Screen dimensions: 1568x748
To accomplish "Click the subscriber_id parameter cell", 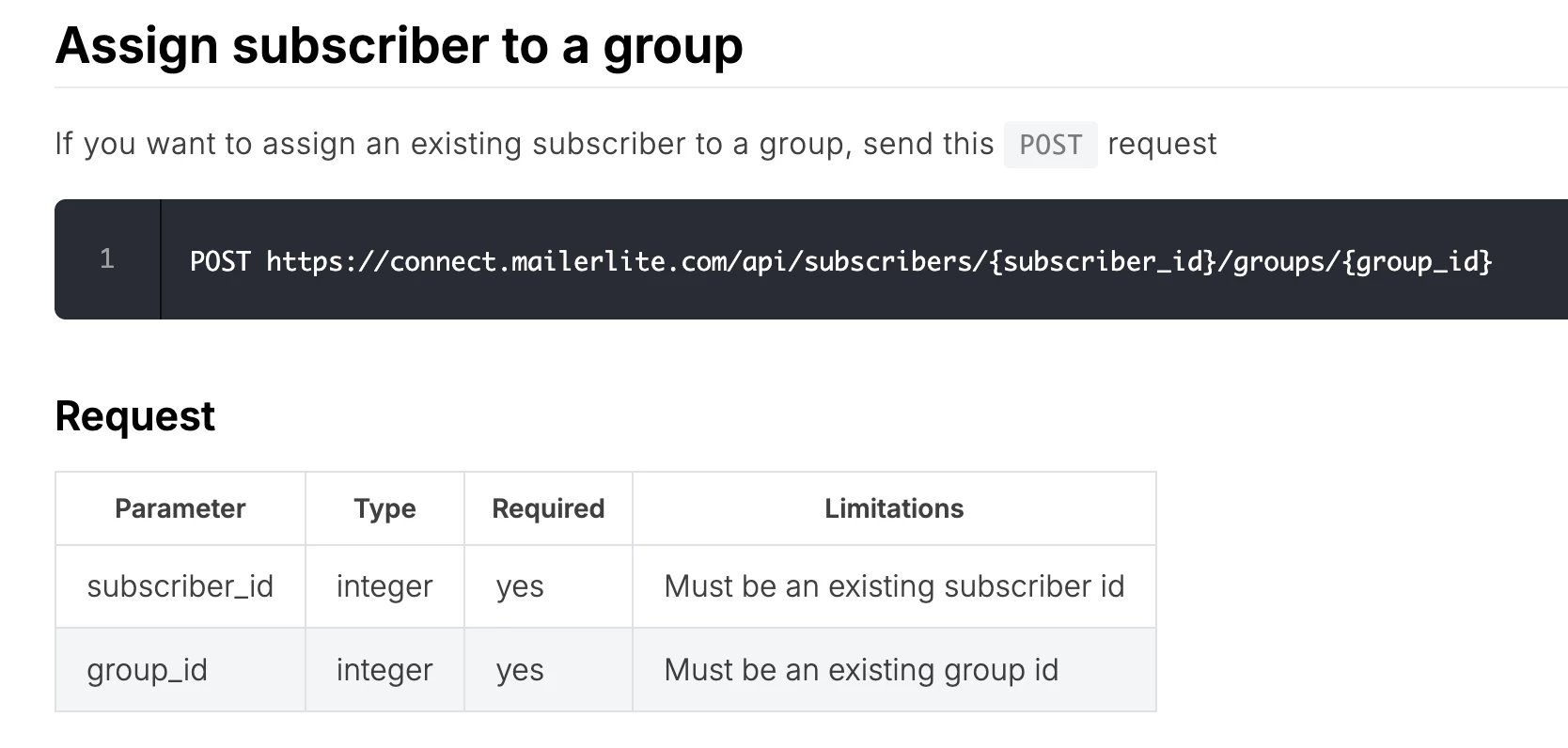I will pos(180,586).
